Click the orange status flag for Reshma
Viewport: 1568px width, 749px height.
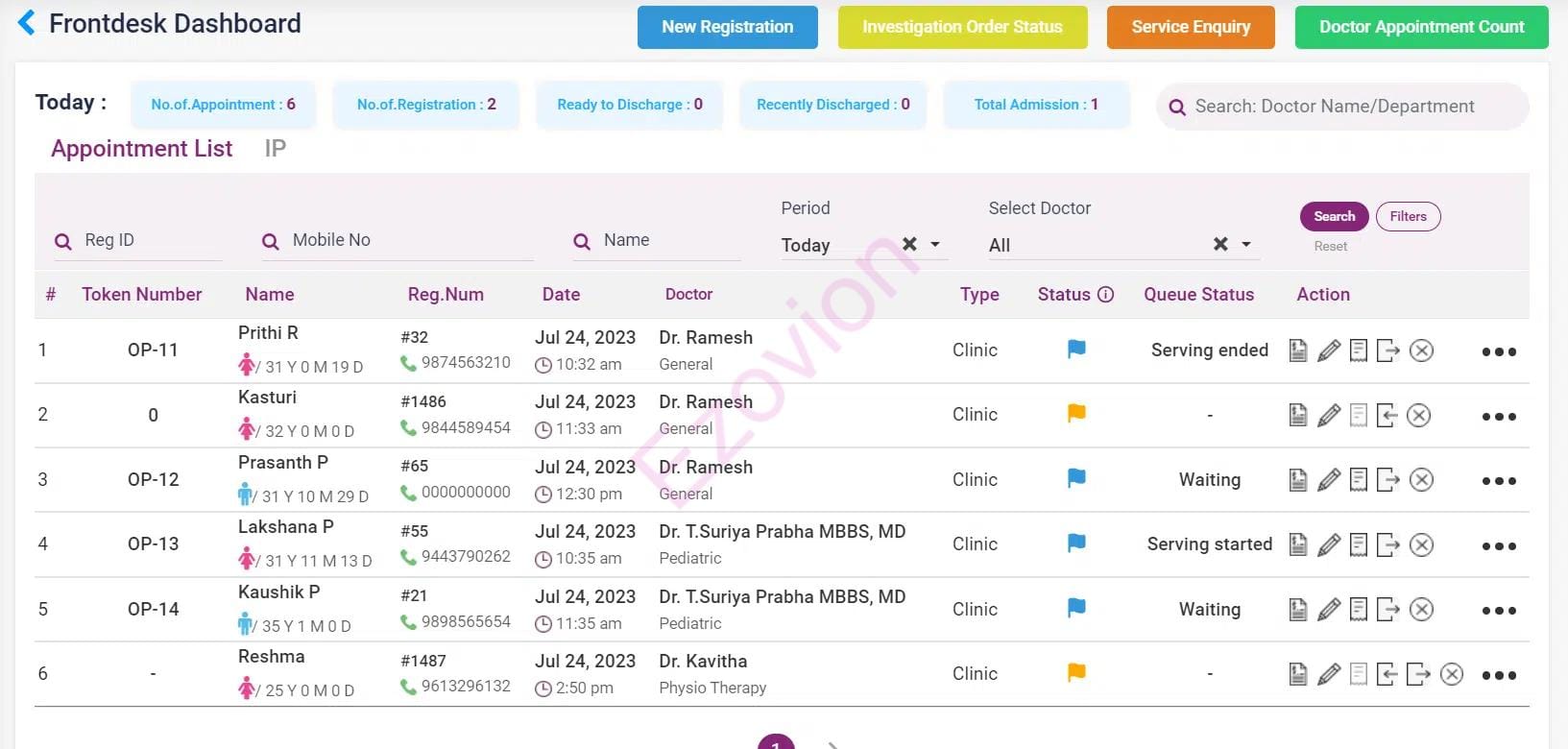coord(1076,673)
